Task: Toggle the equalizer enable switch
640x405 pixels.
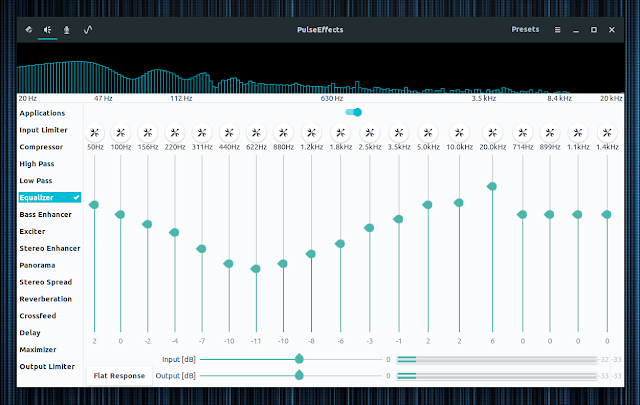Action: pyautogui.click(x=353, y=112)
